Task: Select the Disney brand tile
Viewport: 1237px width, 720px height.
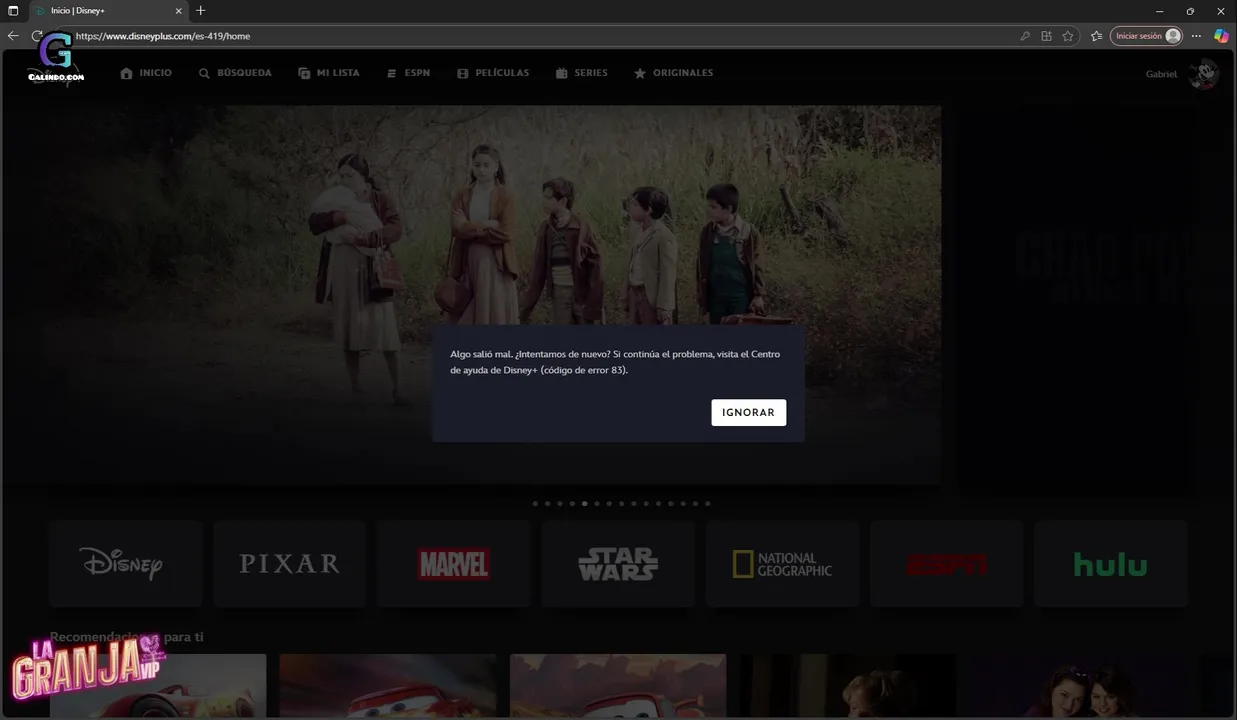Action: (x=126, y=563)
